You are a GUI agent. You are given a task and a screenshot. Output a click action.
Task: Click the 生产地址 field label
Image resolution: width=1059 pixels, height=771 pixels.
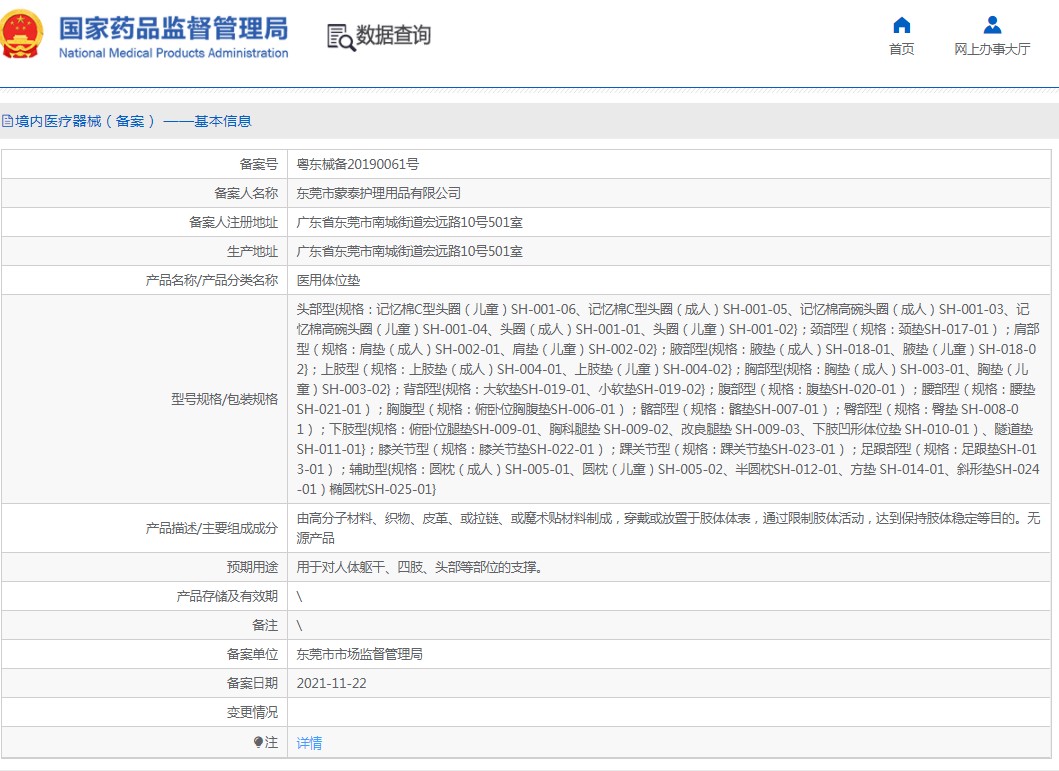tap(253, 251)
